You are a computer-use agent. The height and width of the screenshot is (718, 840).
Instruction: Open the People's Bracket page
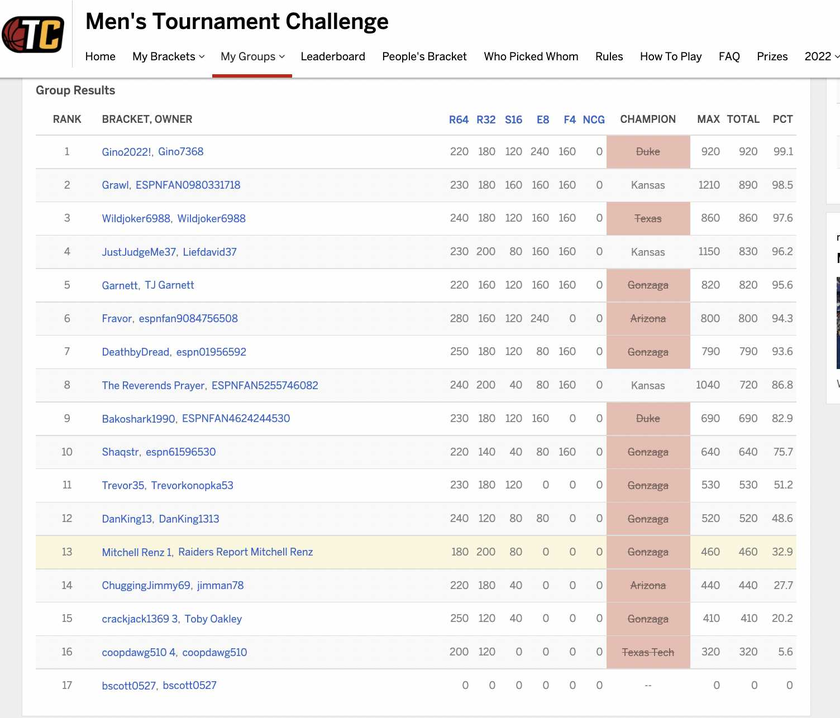424,56
